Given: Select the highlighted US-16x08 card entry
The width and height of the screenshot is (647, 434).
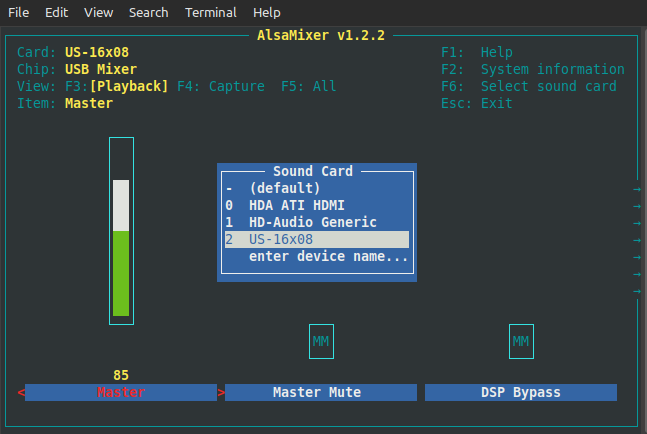Looking at the screenshot, I should 317,239.
